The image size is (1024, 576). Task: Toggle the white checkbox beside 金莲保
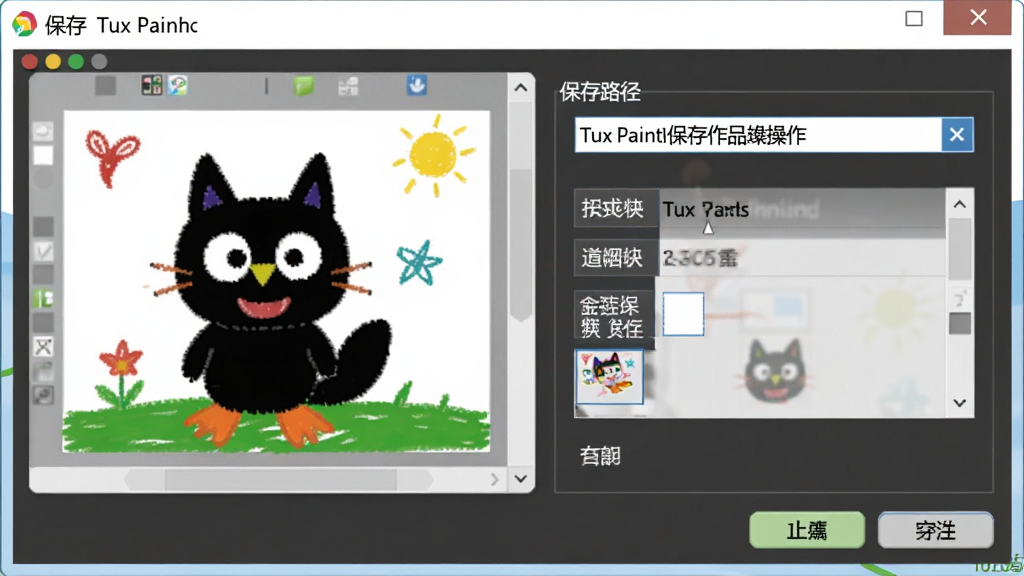[683, 314]
